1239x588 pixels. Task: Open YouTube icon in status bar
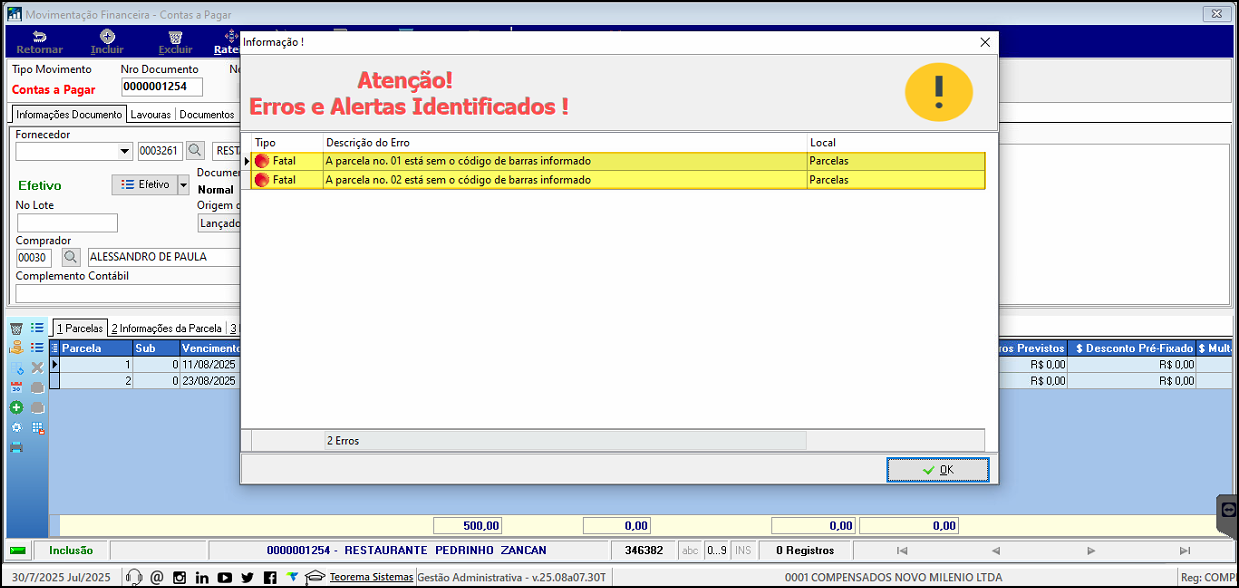(x=225, y=577)
